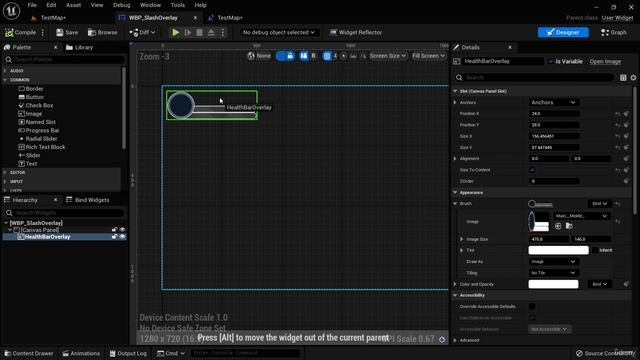The width and height of the screenshot is (640, 360).
Task: Click the frame skip play button
Action: [x=188, y=32]
